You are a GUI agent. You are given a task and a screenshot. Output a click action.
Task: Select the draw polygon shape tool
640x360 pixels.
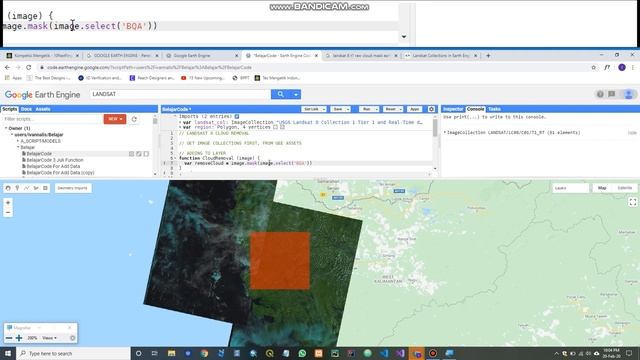coord(36,188)
